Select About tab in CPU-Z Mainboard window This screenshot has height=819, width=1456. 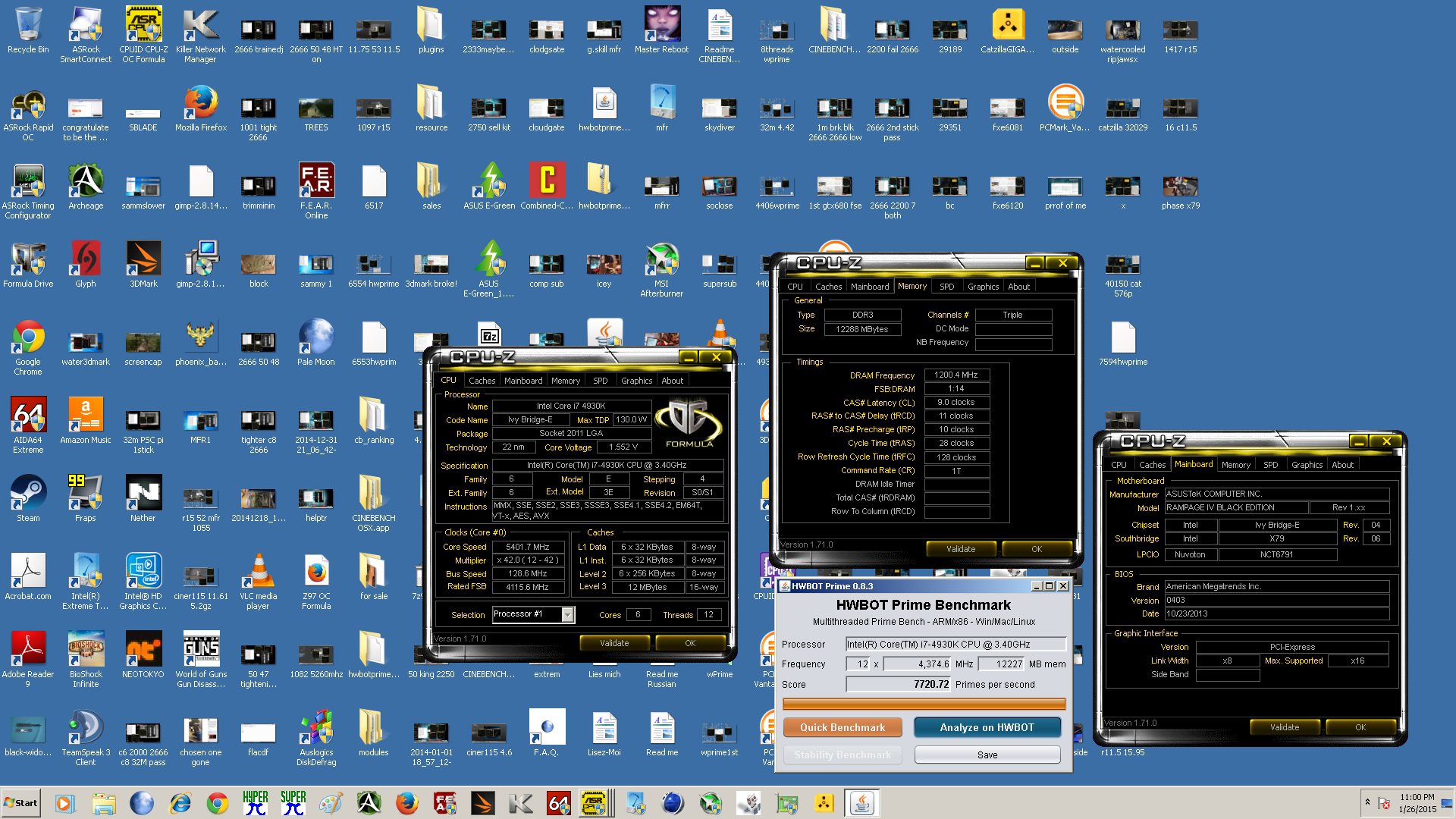[x=1342, y=465]
